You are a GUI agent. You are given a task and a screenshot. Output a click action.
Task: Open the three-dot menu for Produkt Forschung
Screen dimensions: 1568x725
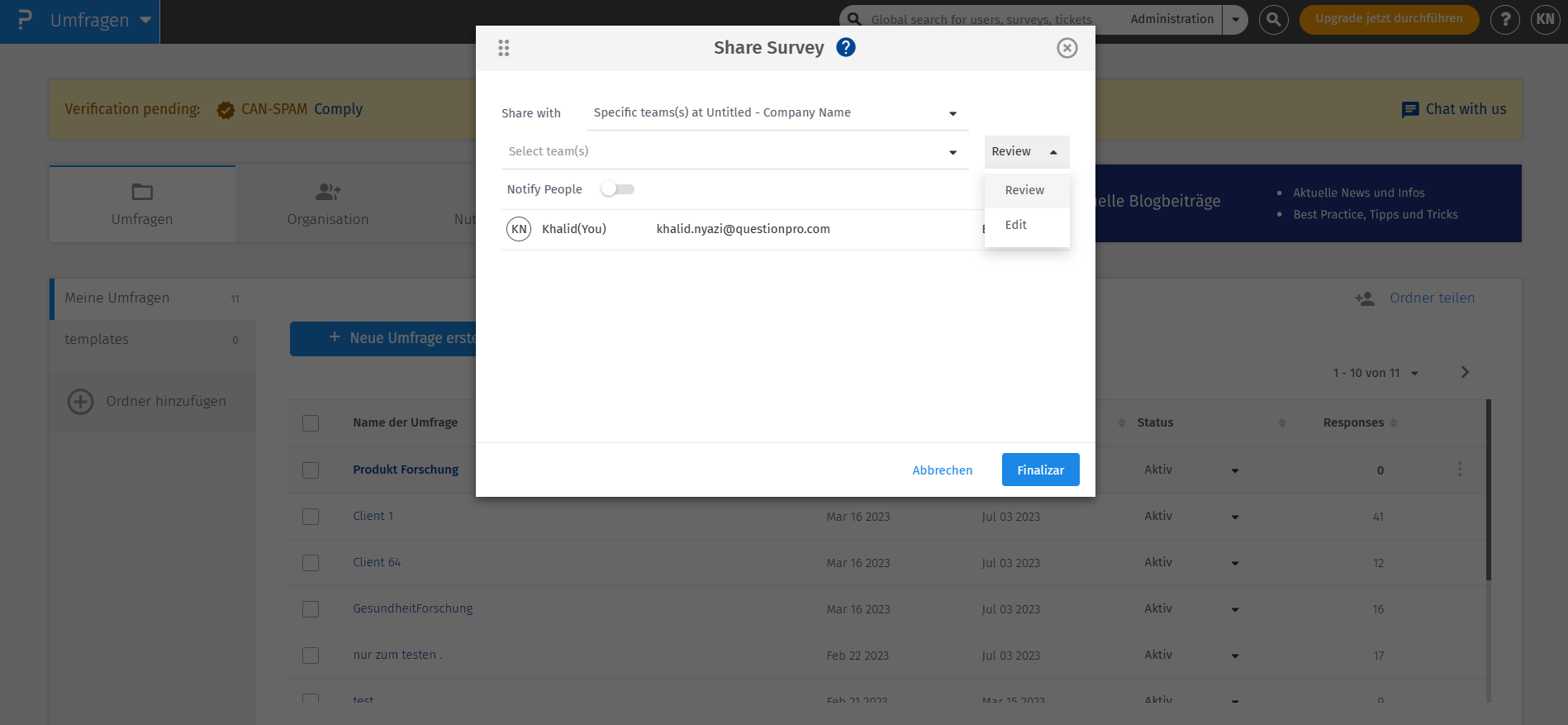(x=1460, y=470)
